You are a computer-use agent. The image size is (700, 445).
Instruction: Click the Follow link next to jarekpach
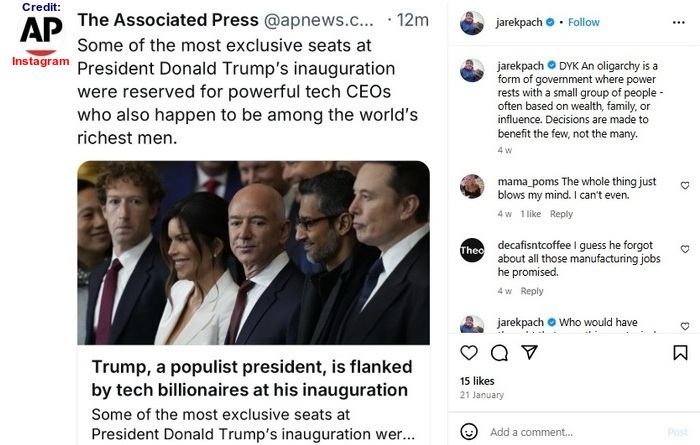584,22
